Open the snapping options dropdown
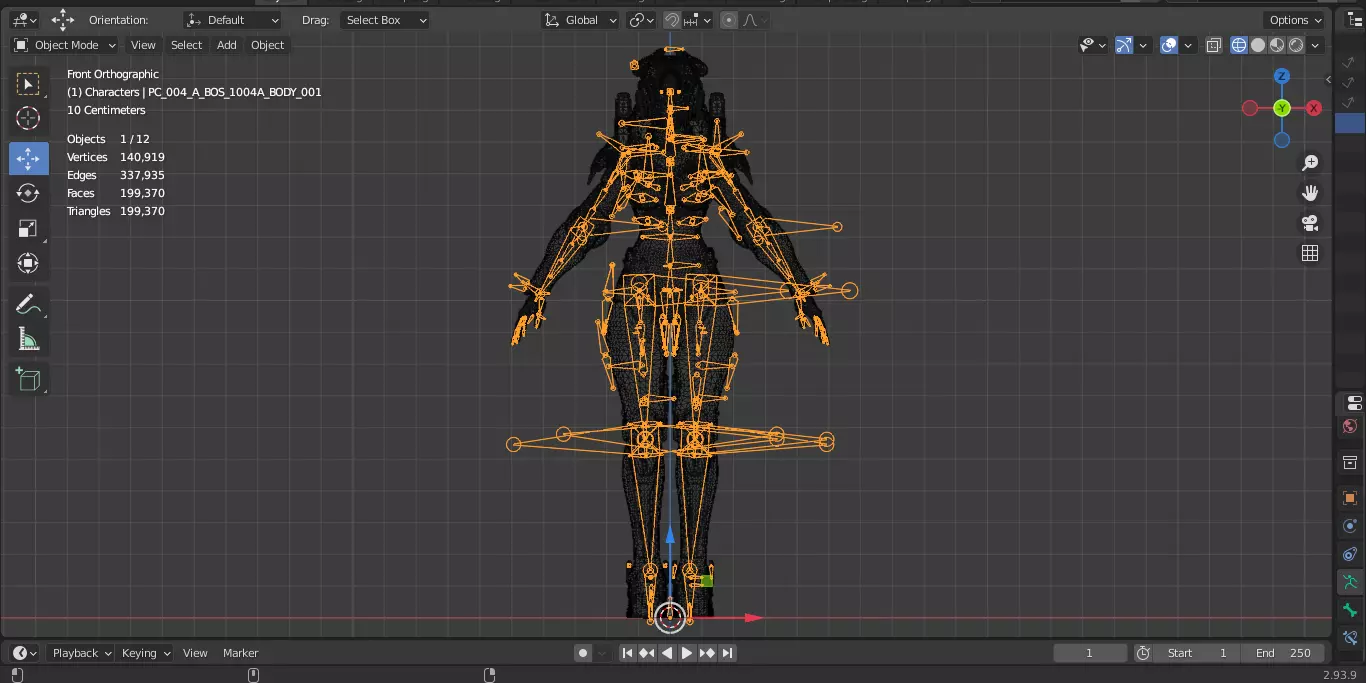1366x683 pixels. [x=698, y=20]
